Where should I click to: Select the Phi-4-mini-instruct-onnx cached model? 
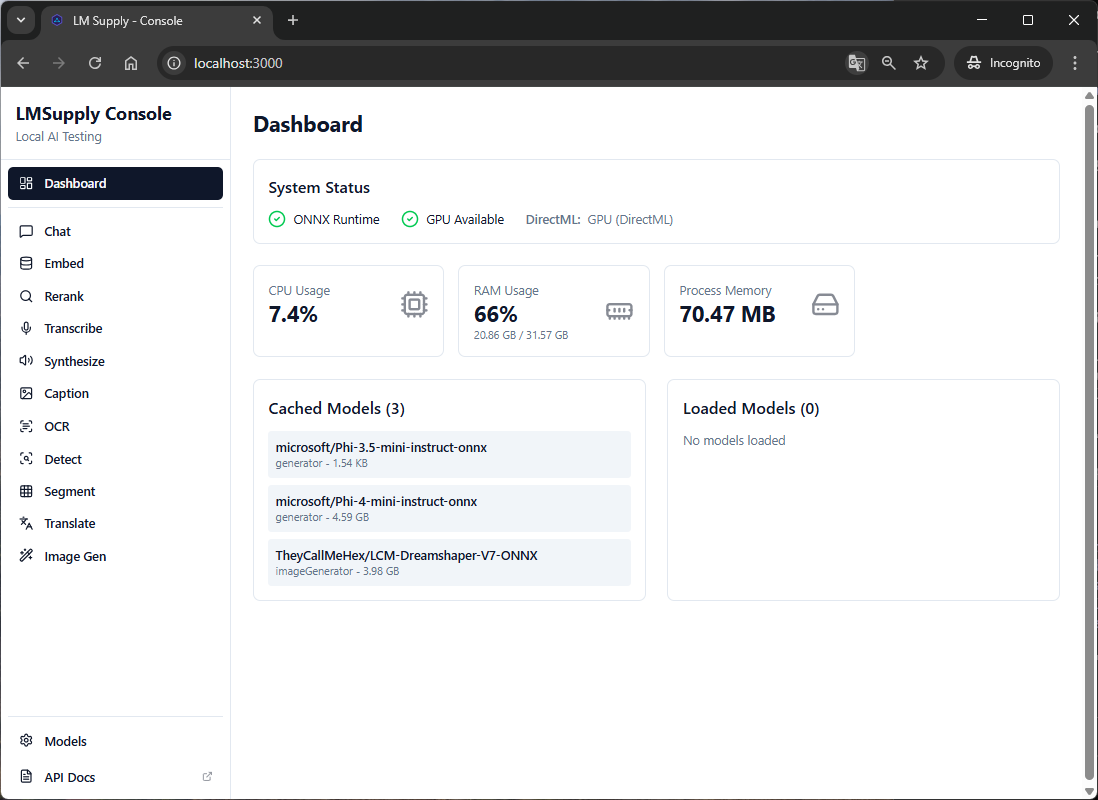pyautogui.click(x=449, y=509)
